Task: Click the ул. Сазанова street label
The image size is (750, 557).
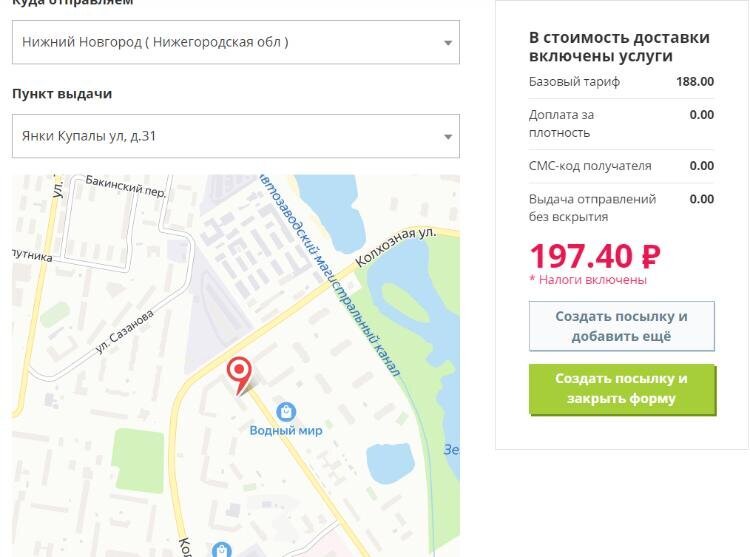Action: click(x=124, y=331)
